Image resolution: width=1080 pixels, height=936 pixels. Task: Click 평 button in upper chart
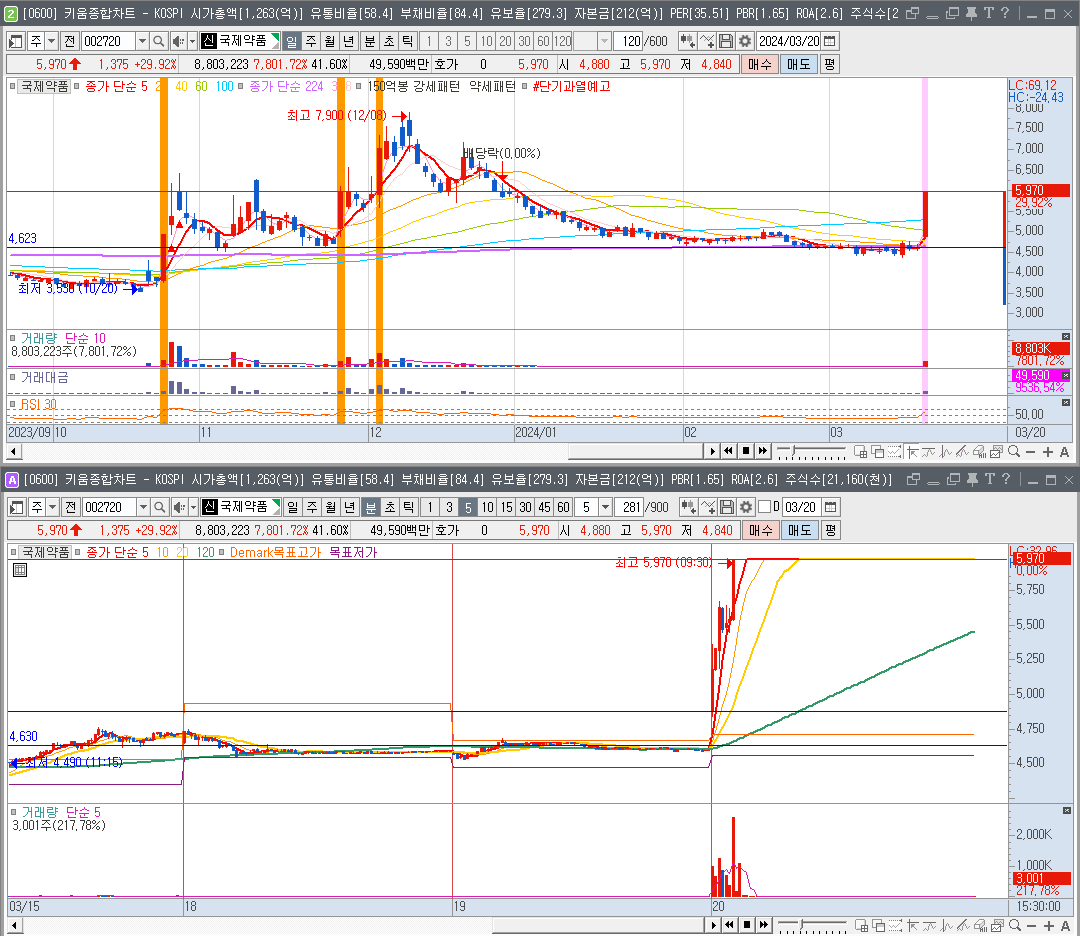pos(829,64)
